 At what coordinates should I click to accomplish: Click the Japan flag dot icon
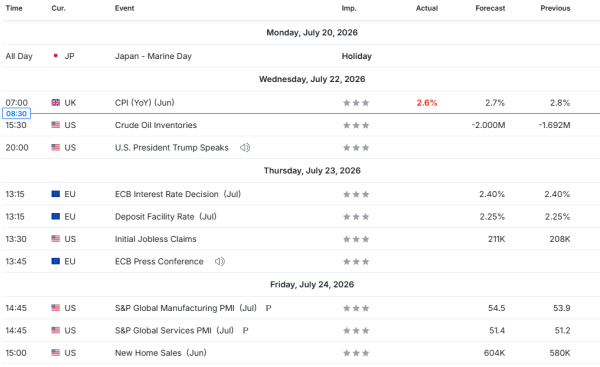pyautogui.click(x=55, y=56)
